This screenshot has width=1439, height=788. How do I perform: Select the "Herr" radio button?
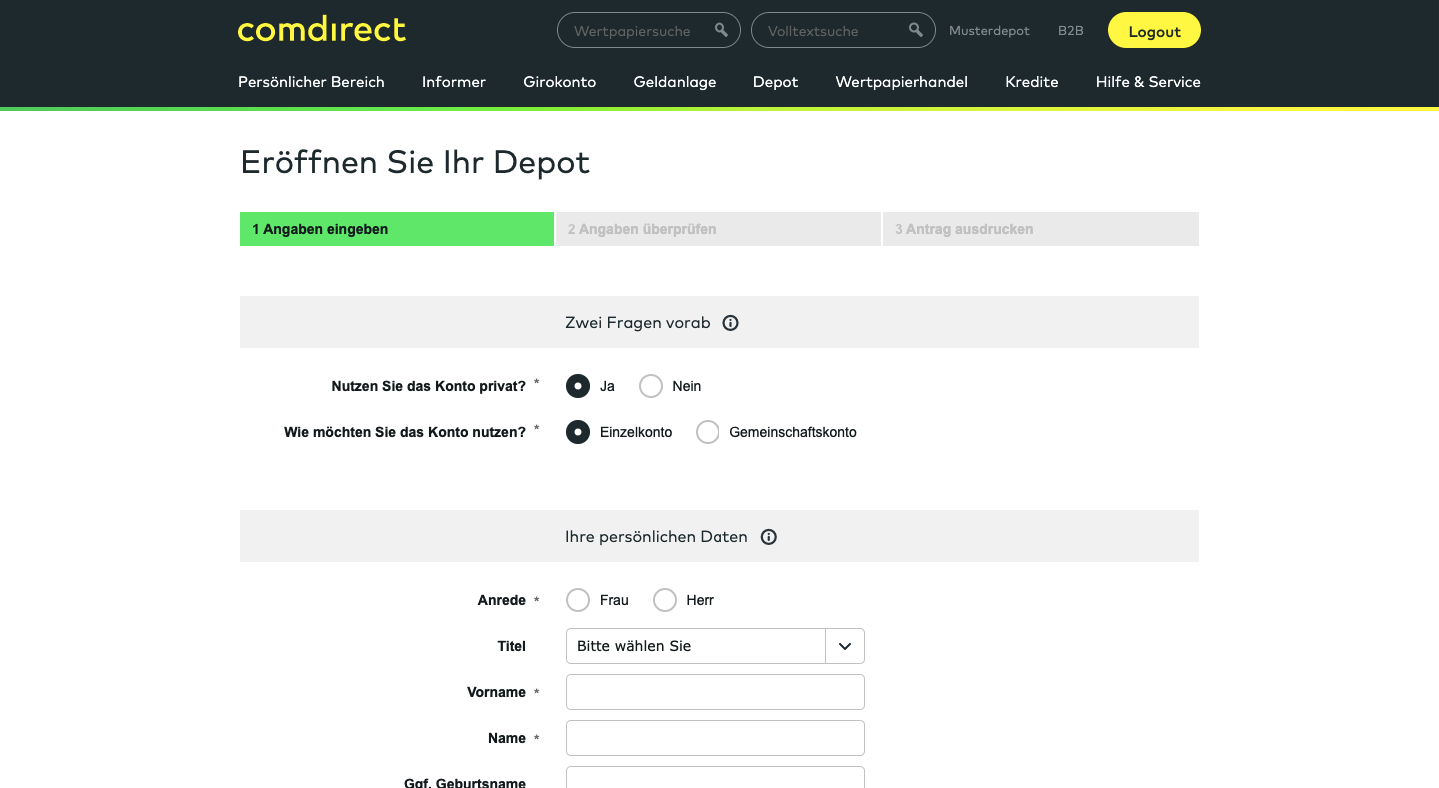[665, 600]
